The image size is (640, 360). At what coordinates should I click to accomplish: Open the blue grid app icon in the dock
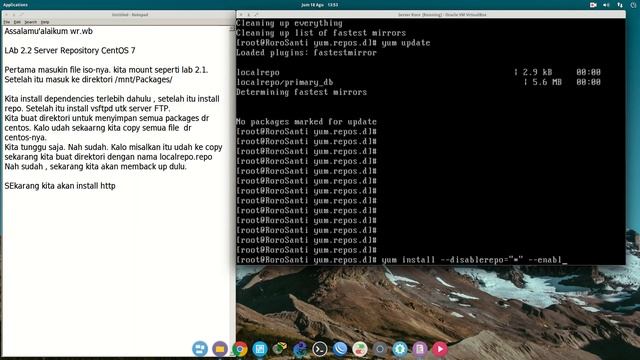pyautogui.click(x=260, y=349)
